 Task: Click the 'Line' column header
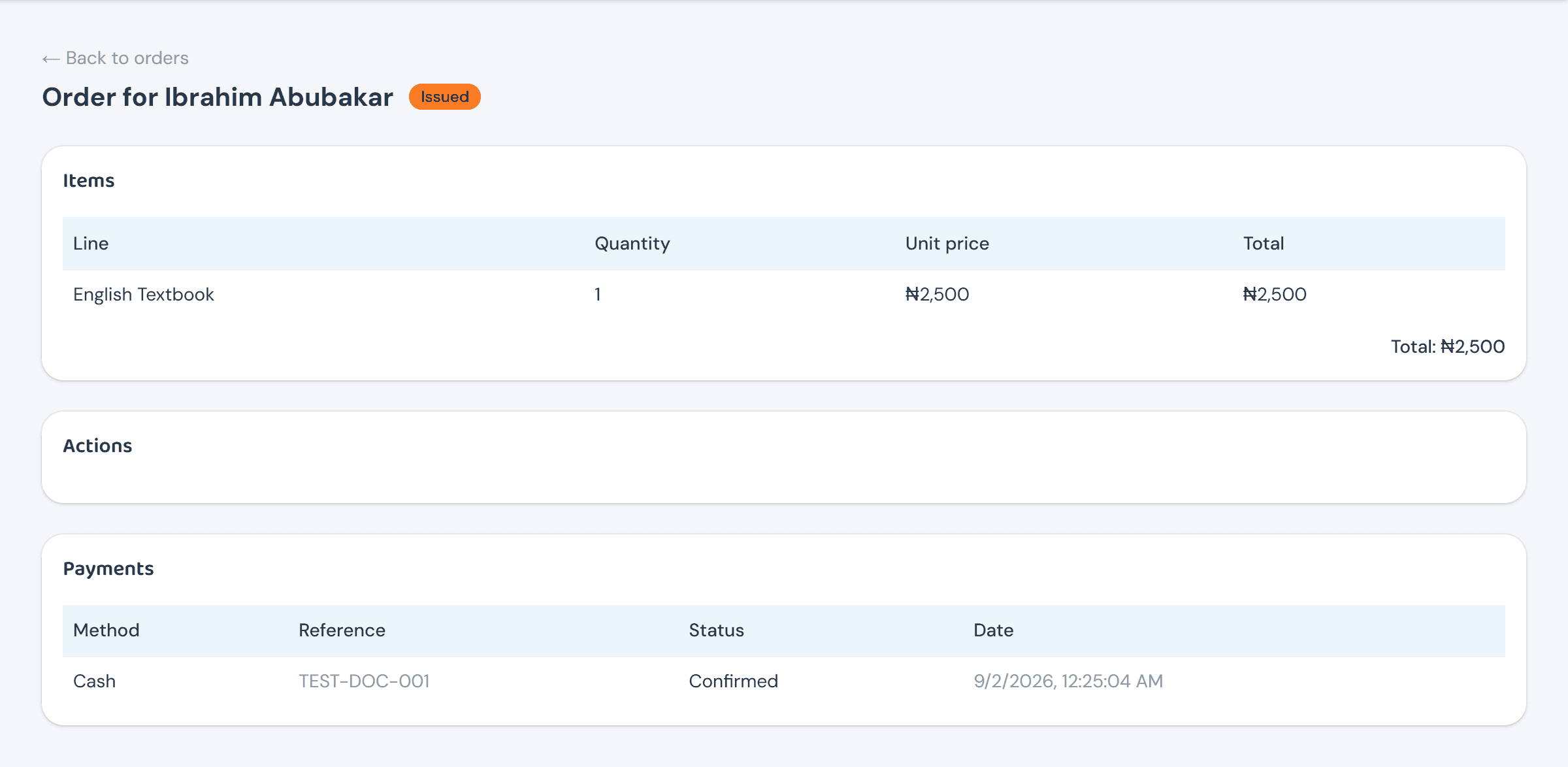pyautogui.click(x=91, y=243)
